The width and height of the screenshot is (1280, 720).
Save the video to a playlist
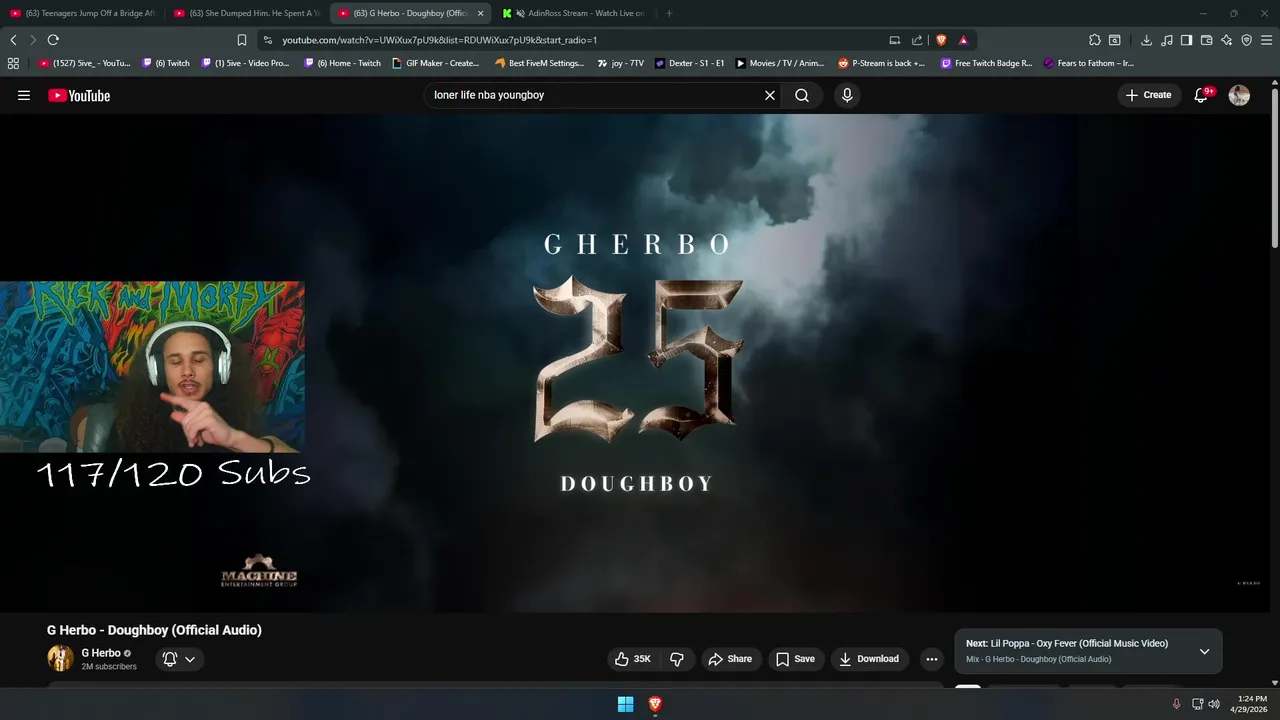795,659
